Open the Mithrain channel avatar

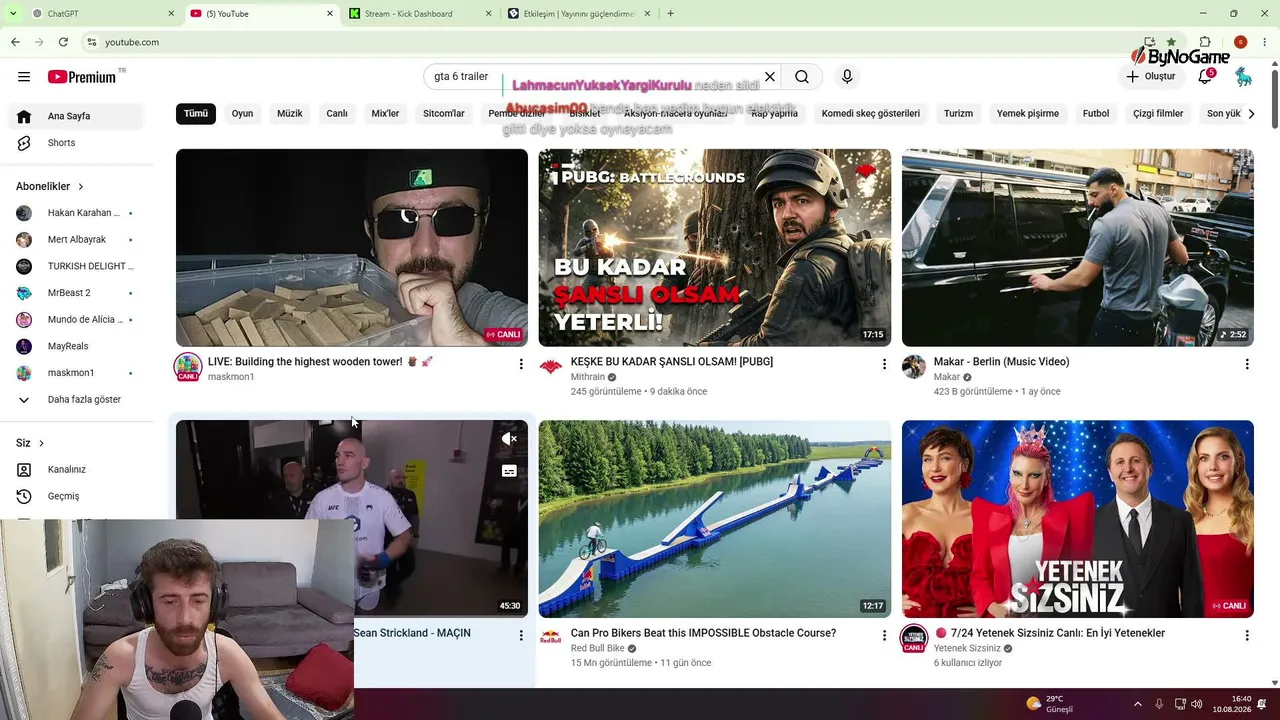point(551,367)
